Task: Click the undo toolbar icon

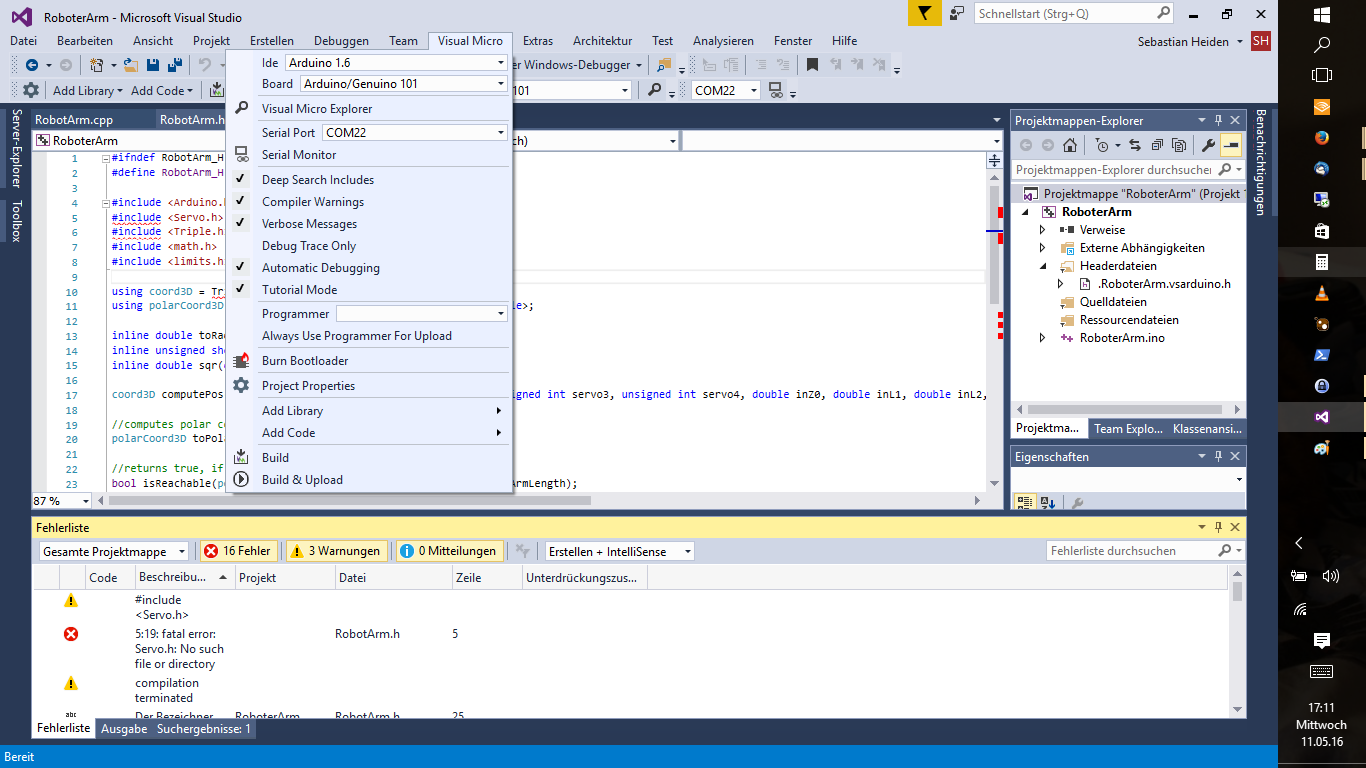Action: [x=205, y=65]
